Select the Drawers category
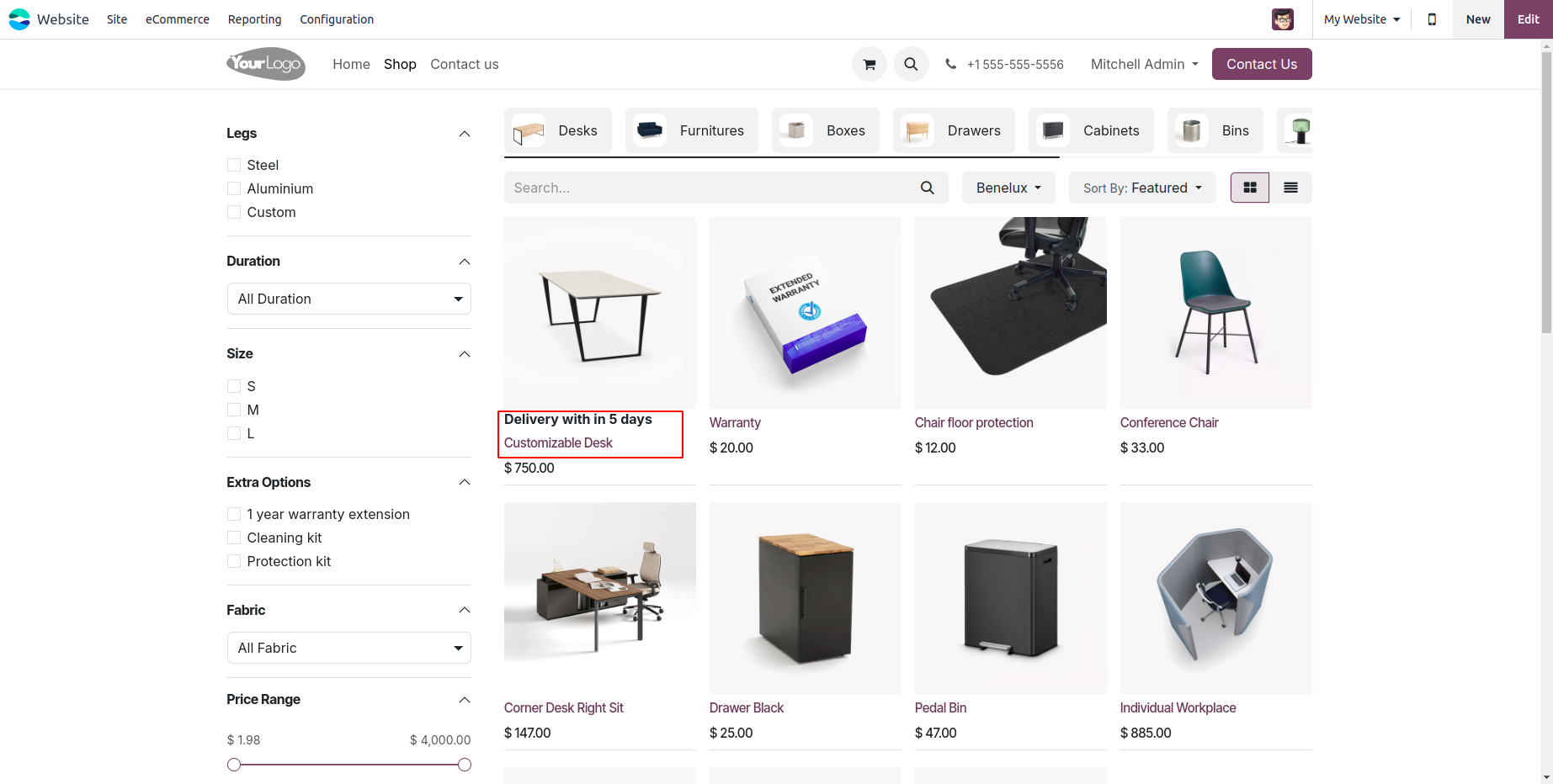The height and width of the screenshot is (784, 1553). [954, 130]
